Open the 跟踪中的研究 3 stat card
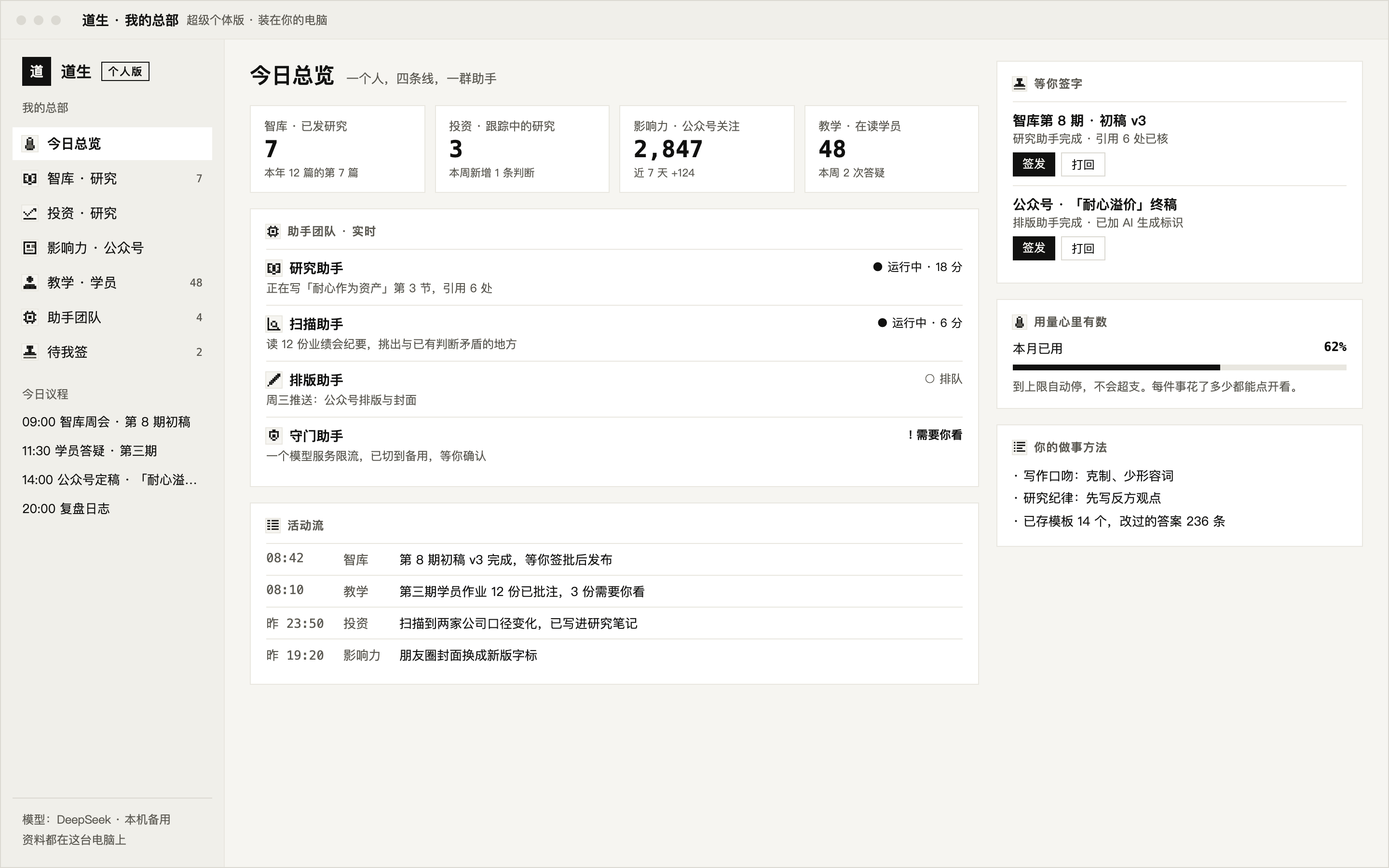The image size is (1389, 868). (522, 149)
